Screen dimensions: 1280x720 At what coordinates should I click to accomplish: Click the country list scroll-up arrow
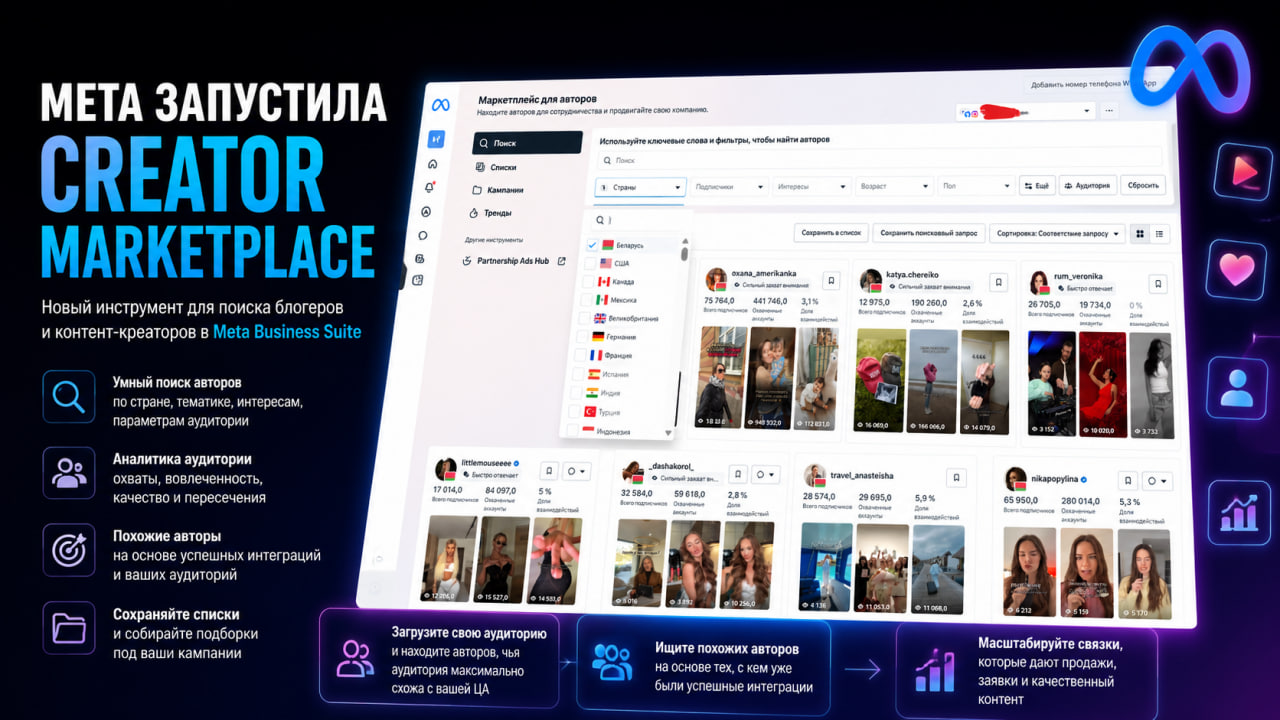686,241
